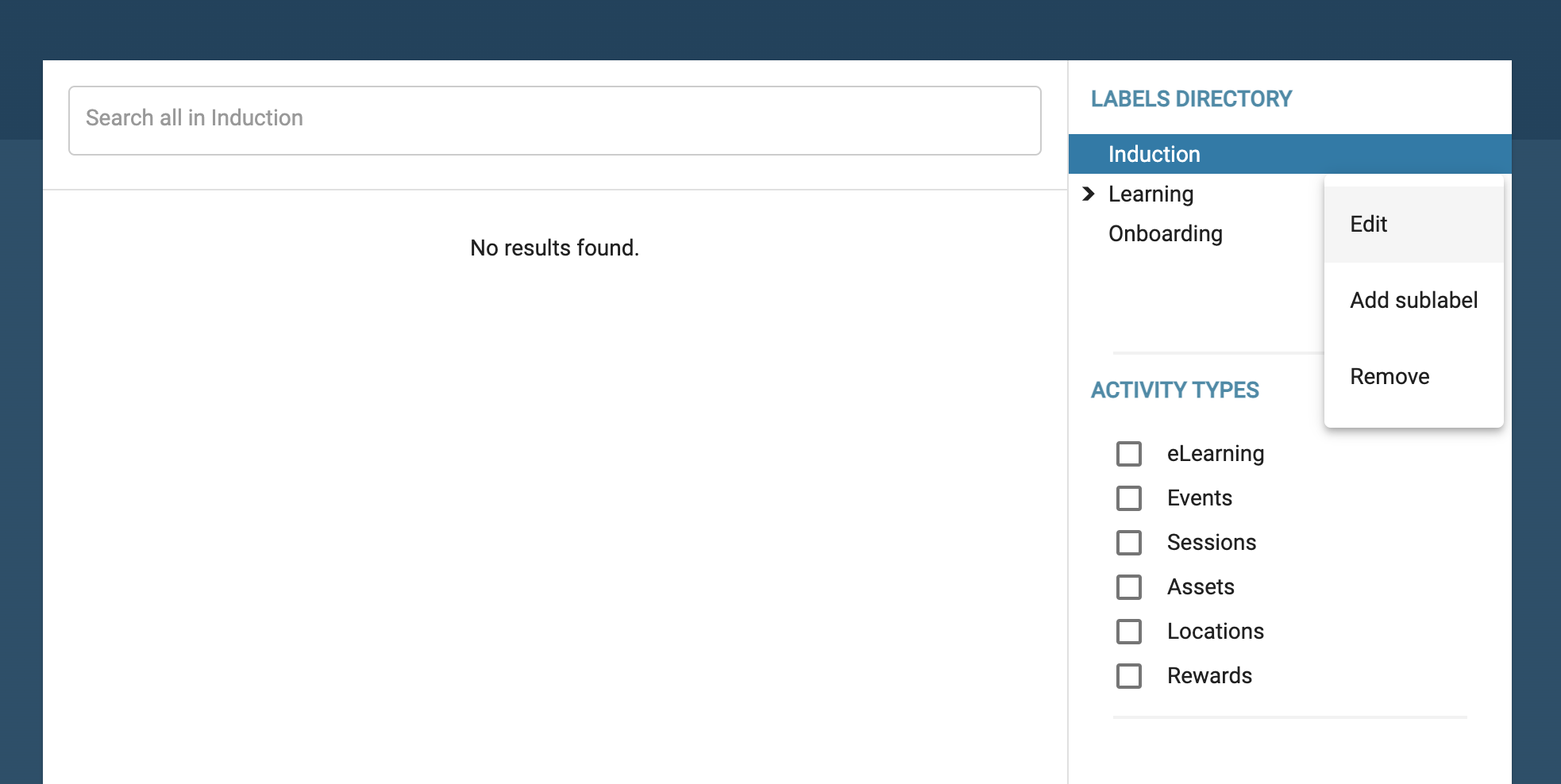Click the Rewards text label
1561x784 pixels.
pyautogui.click(x=1209, y=676)
